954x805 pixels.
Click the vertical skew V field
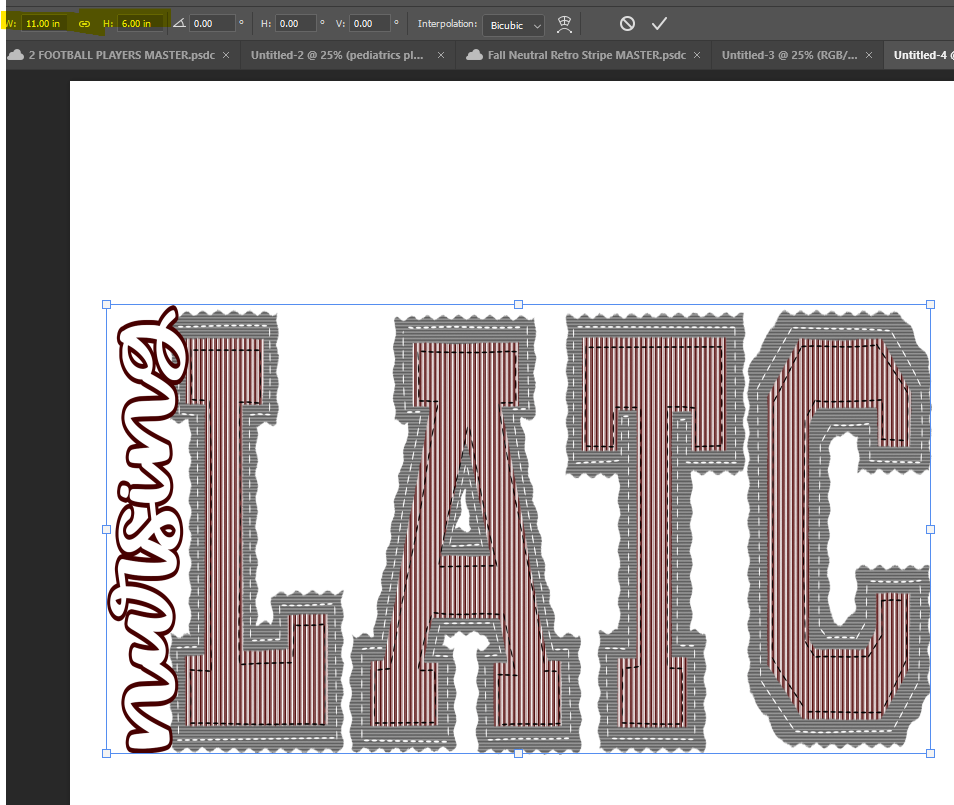[x=370, y=24]
